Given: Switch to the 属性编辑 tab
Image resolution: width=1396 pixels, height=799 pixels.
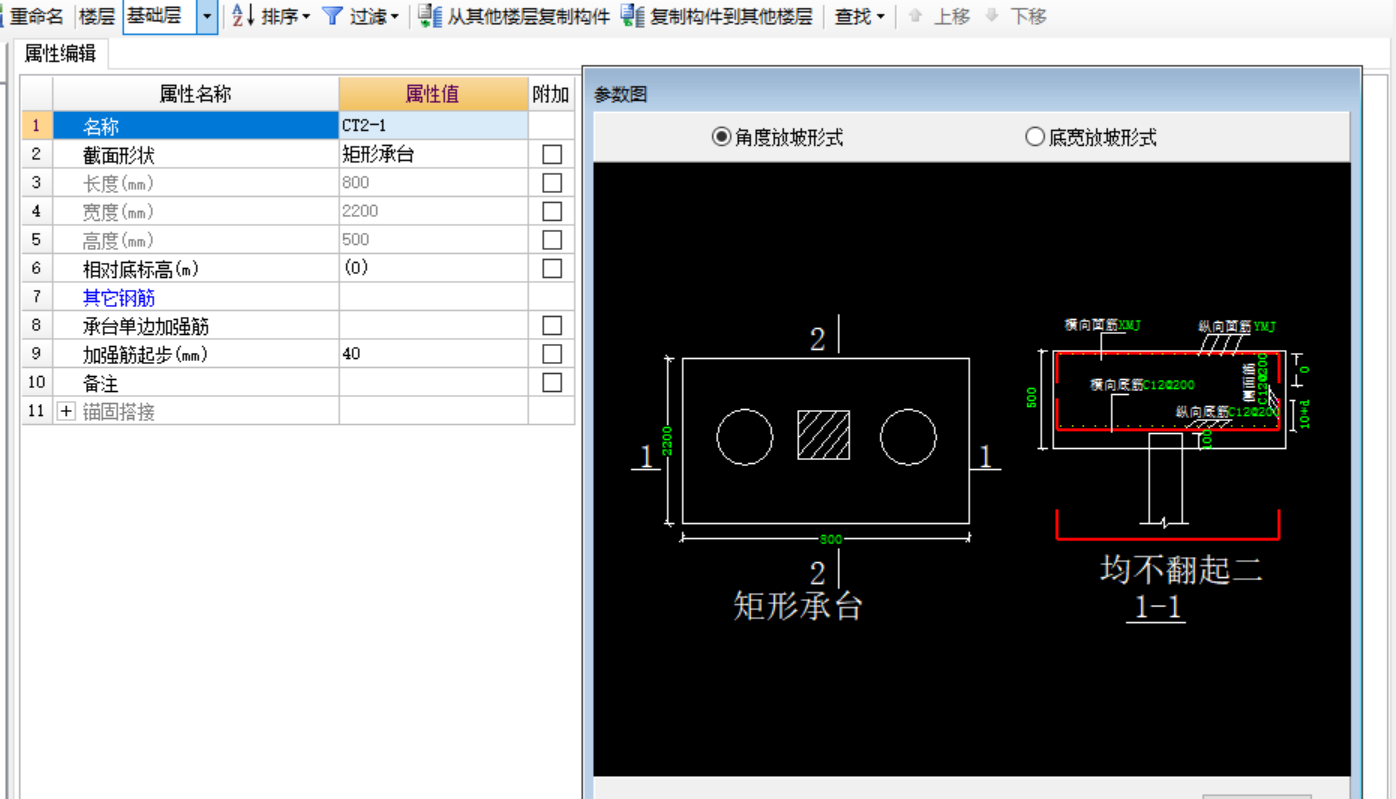Looking at the screenshot, I should tap(60, 54).
